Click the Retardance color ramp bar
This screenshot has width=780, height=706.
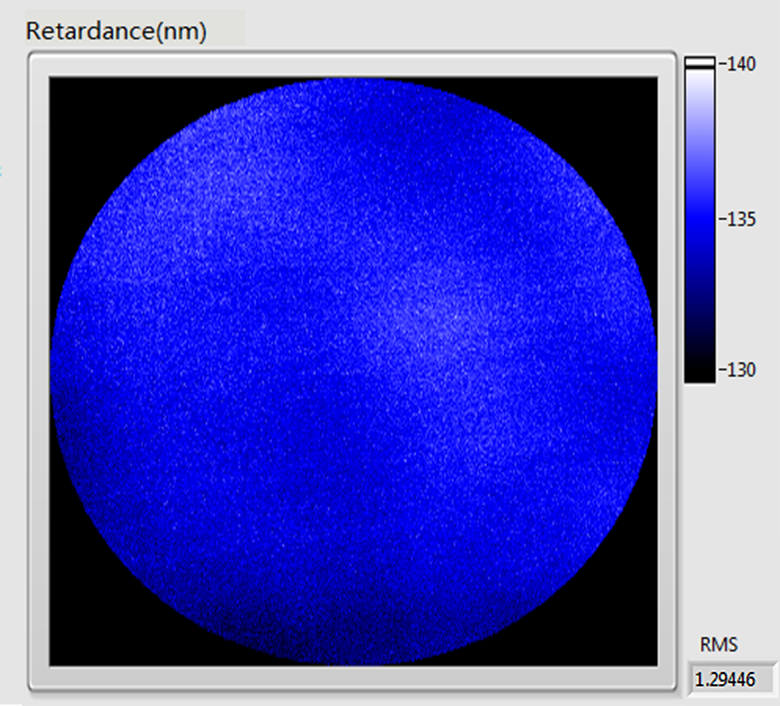tap(699, 219)
